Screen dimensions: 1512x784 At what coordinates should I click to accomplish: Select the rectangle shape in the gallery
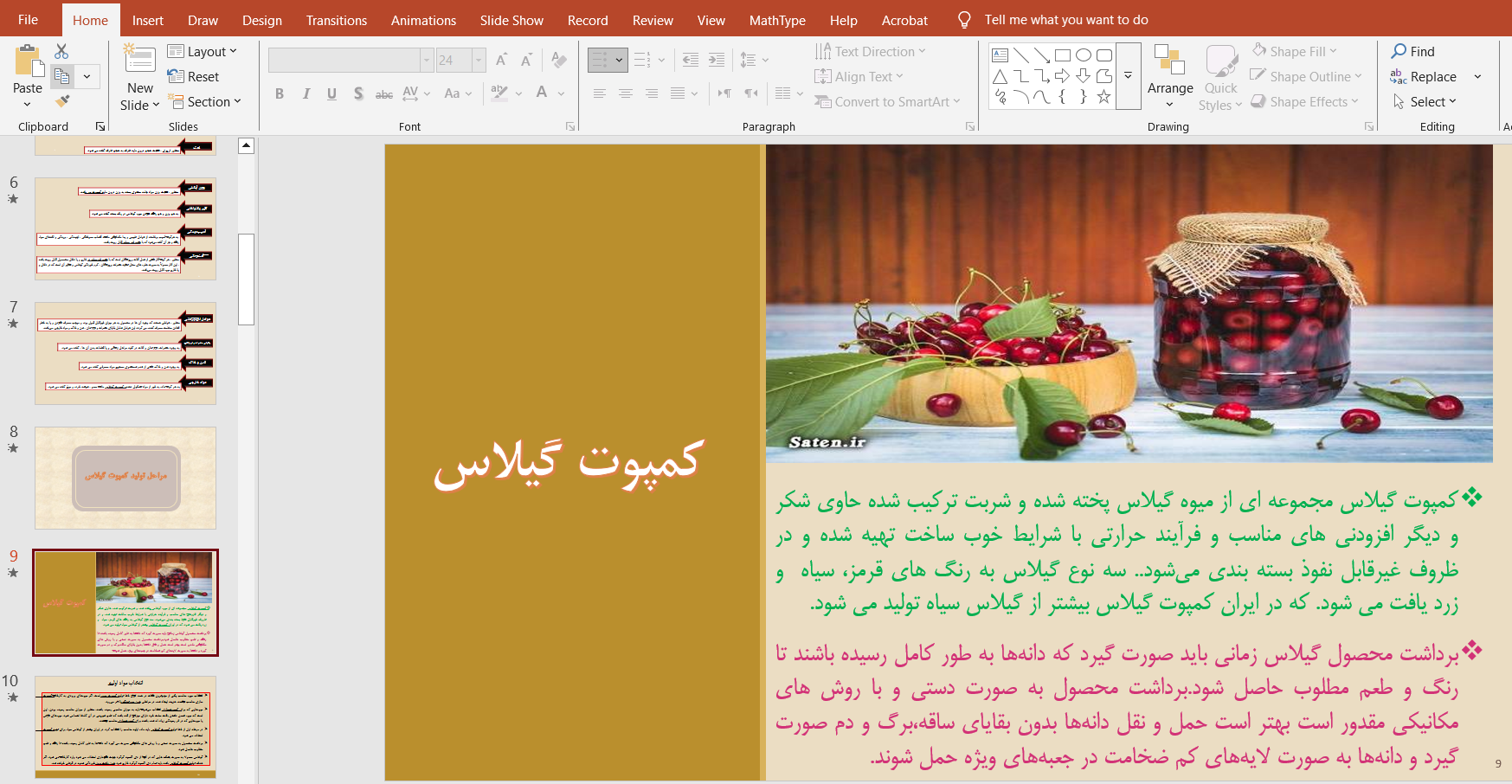point(1062,55)
